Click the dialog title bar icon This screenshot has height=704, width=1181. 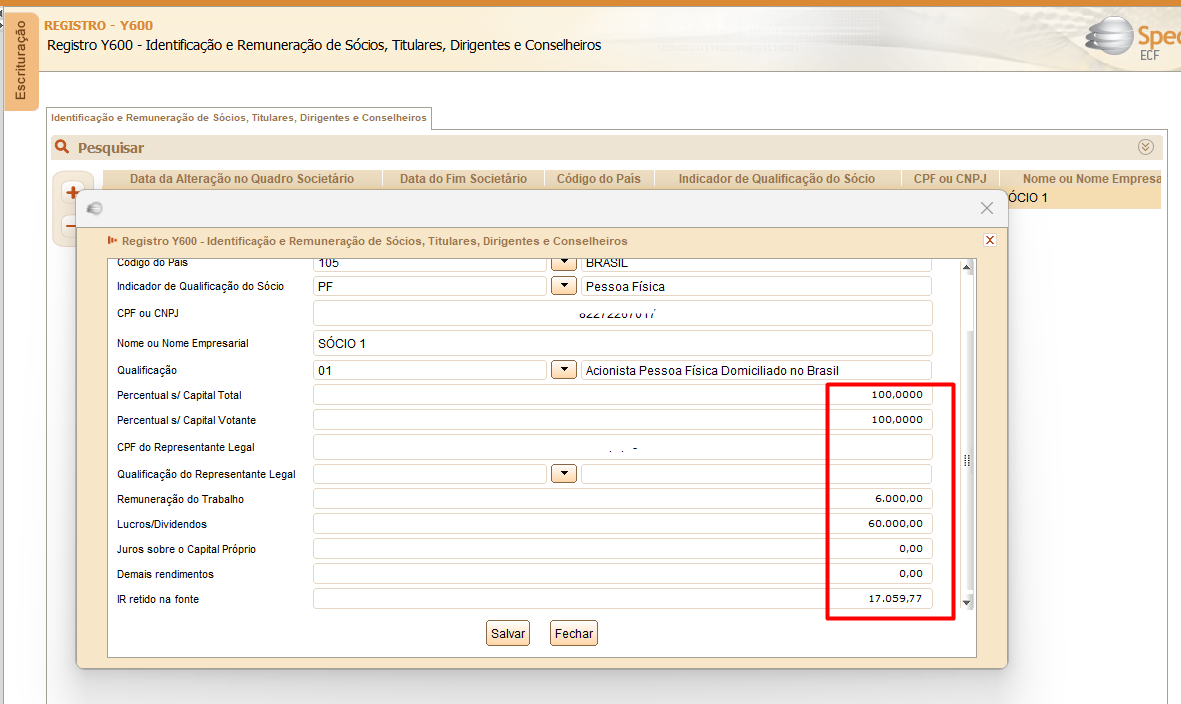coord(94,208)
